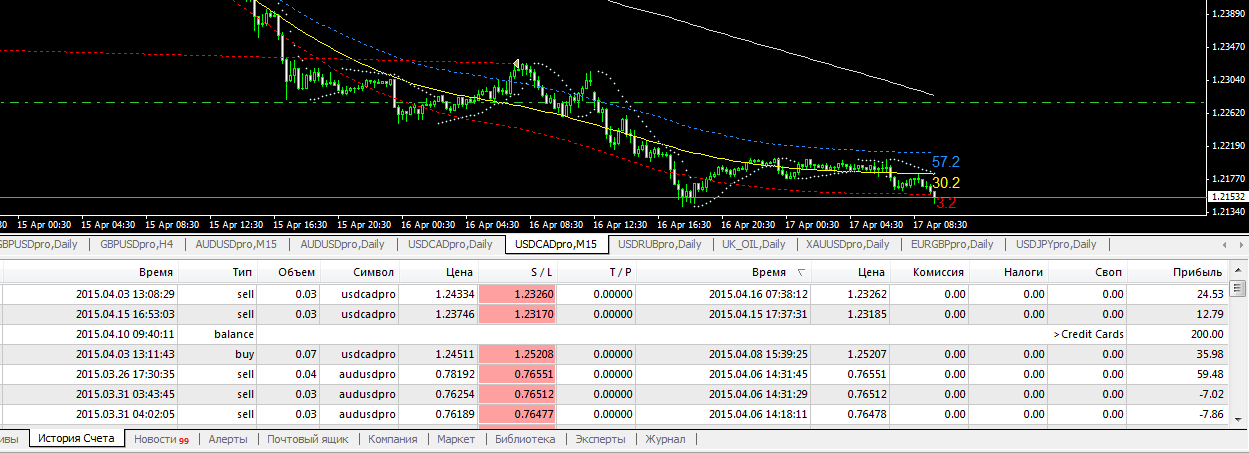Sort by the Объем column header

pyautogui.click(x=290, y=272)
